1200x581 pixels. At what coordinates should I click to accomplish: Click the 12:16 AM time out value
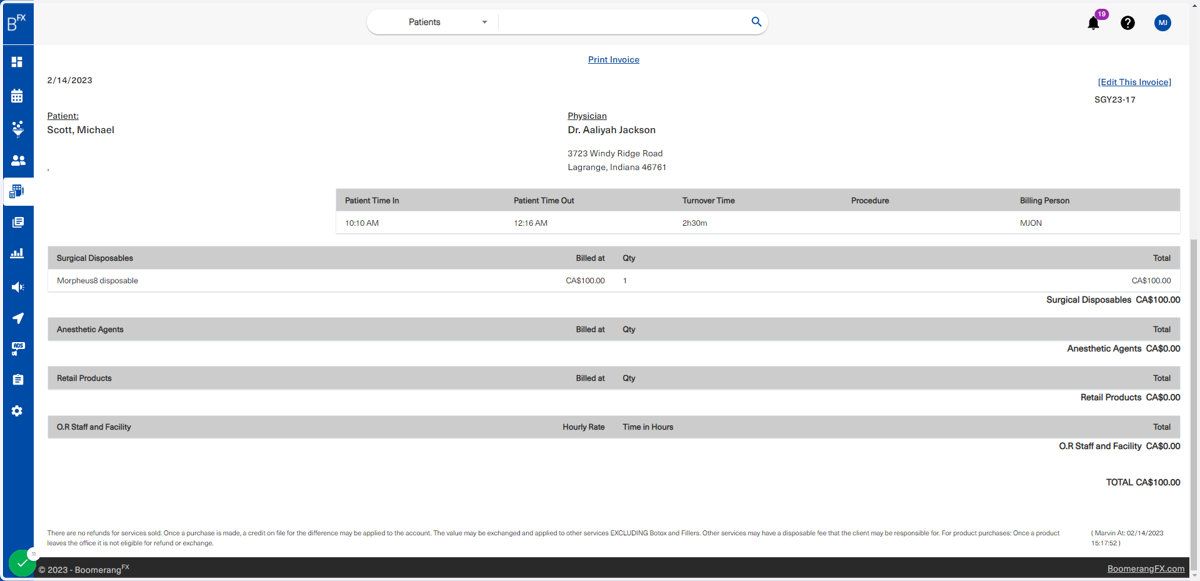[x=531, y=223]
